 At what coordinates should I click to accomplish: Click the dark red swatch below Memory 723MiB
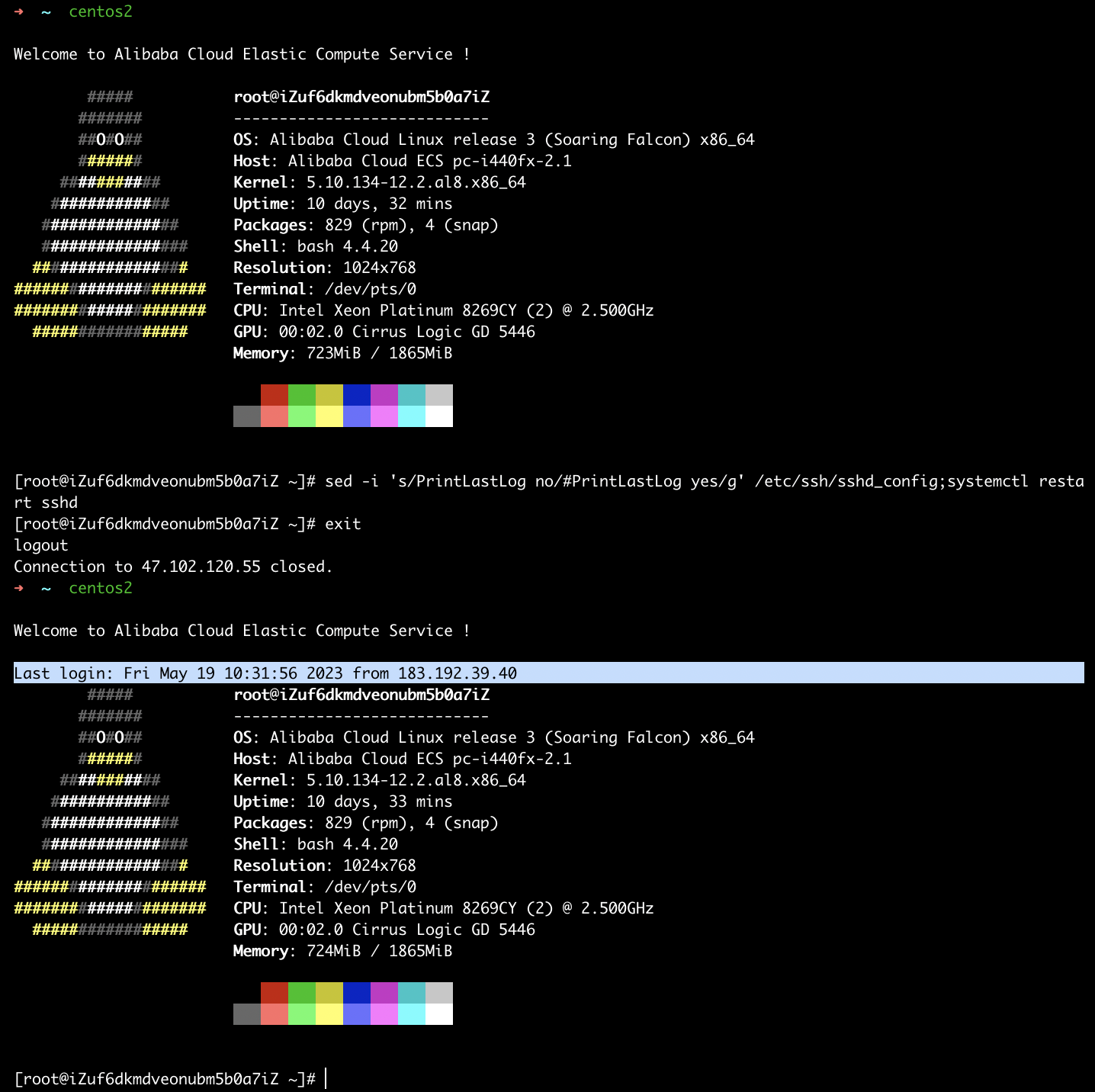275,395
